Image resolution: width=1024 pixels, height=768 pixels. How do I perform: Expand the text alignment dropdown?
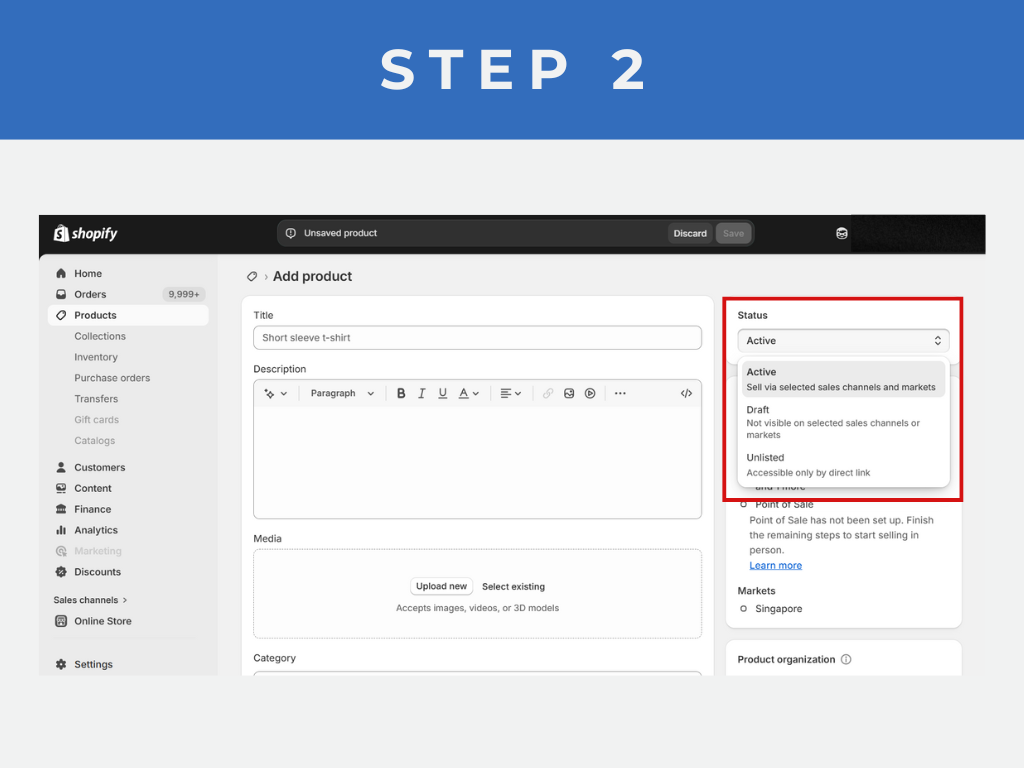(x=511, y=394)
